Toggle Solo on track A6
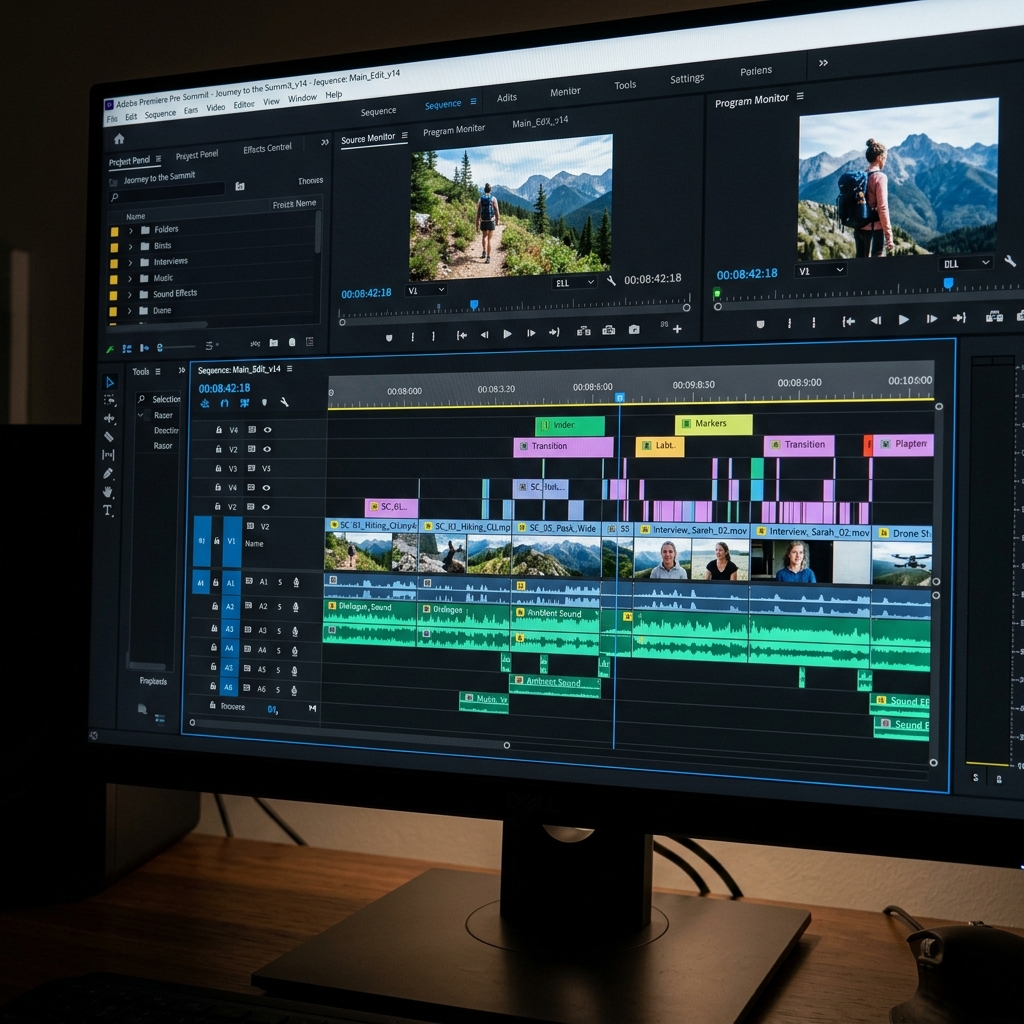 tap(278, 690)
